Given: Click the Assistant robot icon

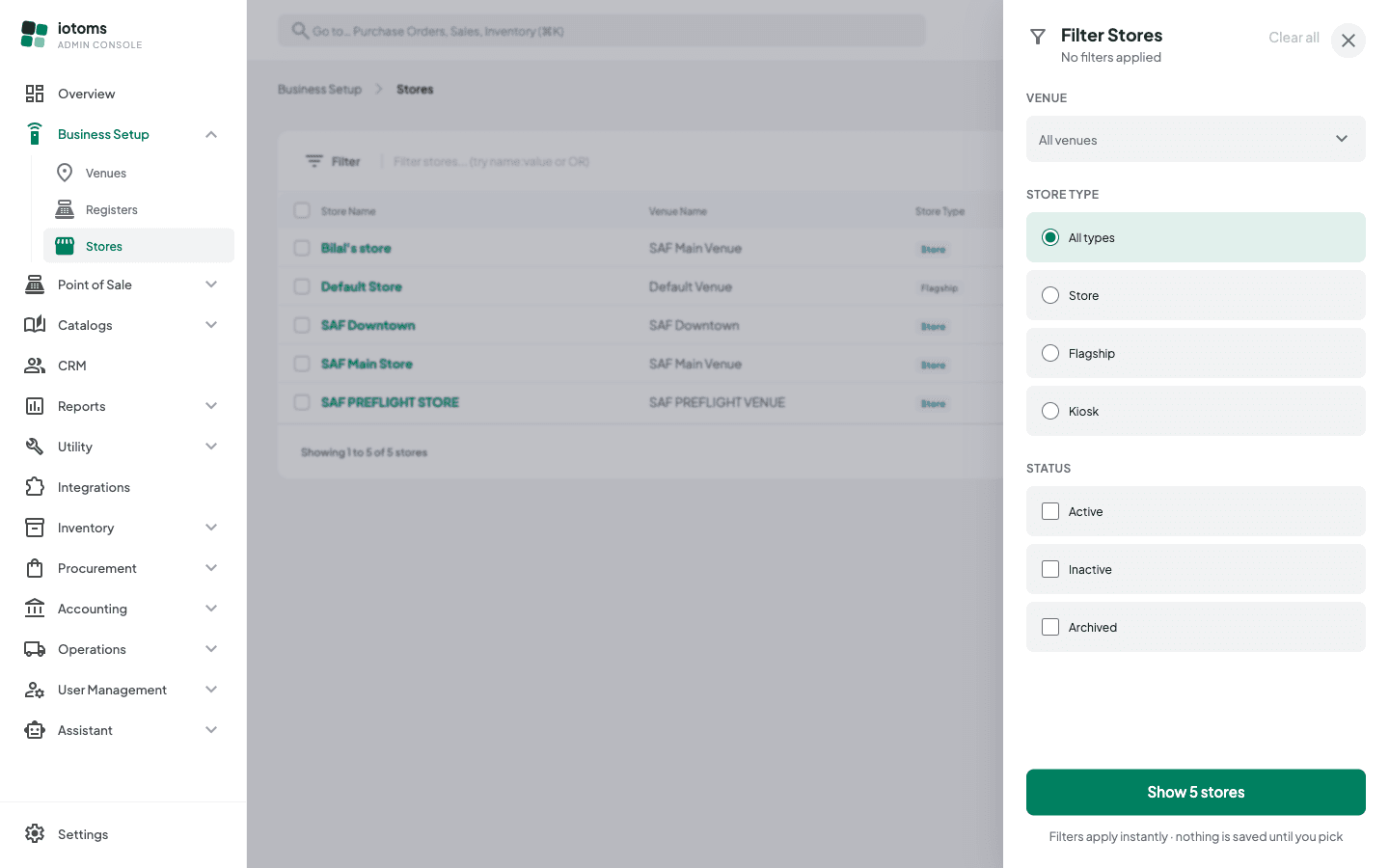Looking at the screenshot, I should click(x=35, y=730).
